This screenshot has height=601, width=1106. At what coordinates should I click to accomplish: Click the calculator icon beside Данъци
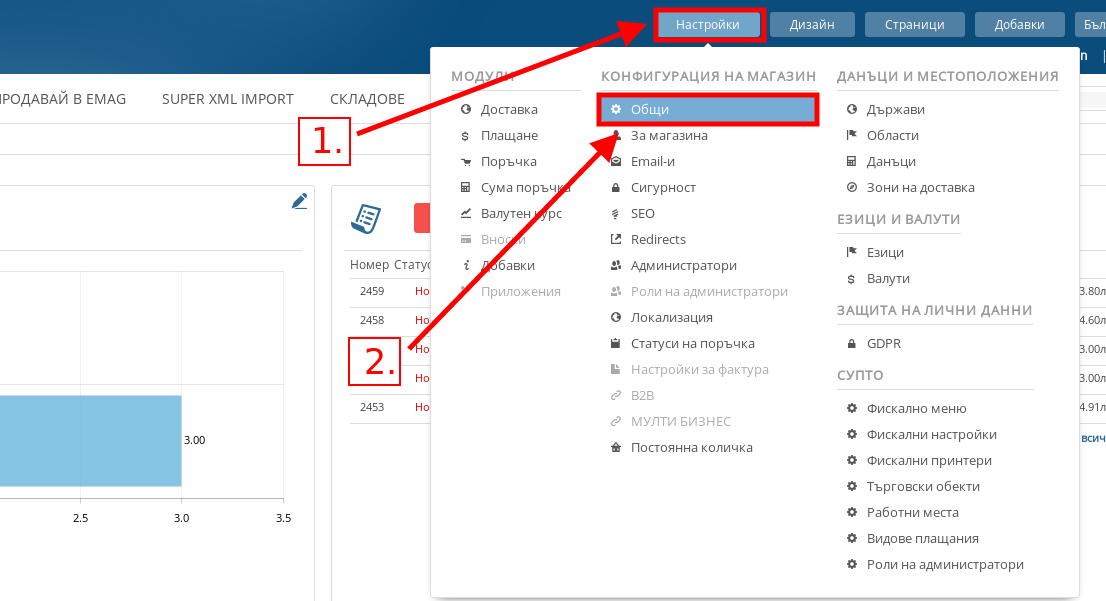[852, 161]
